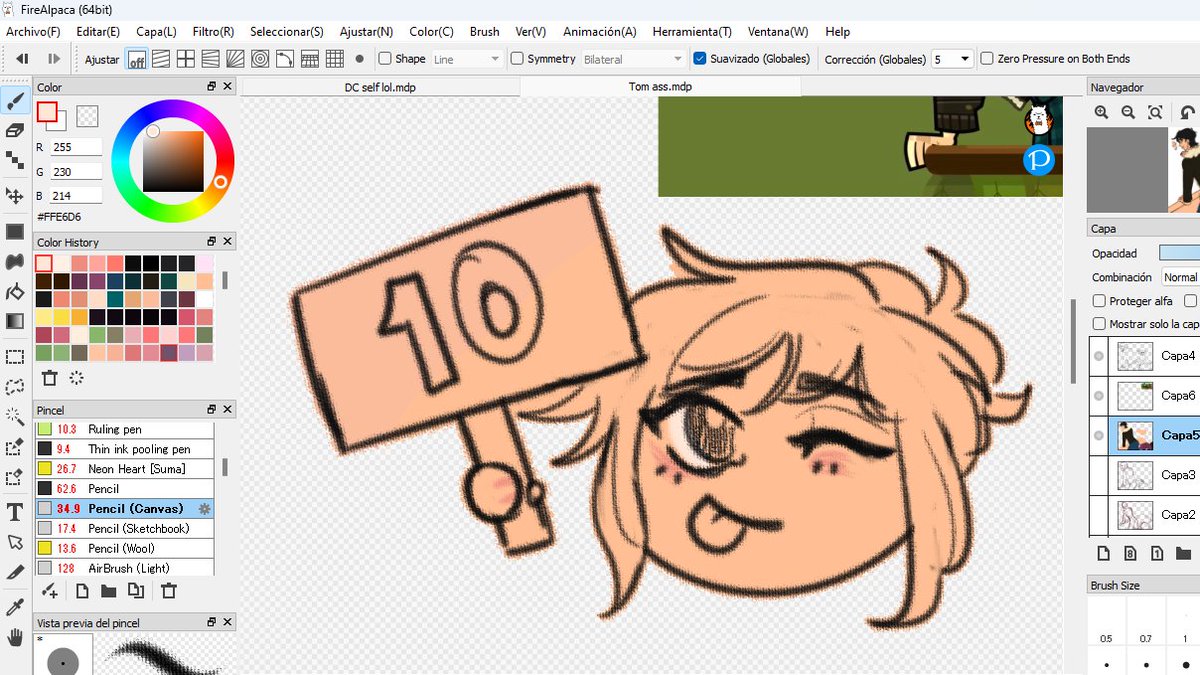Select AirBrush (Light) brush
This screenshot has width=1200, height=675.
coord(125,568)
